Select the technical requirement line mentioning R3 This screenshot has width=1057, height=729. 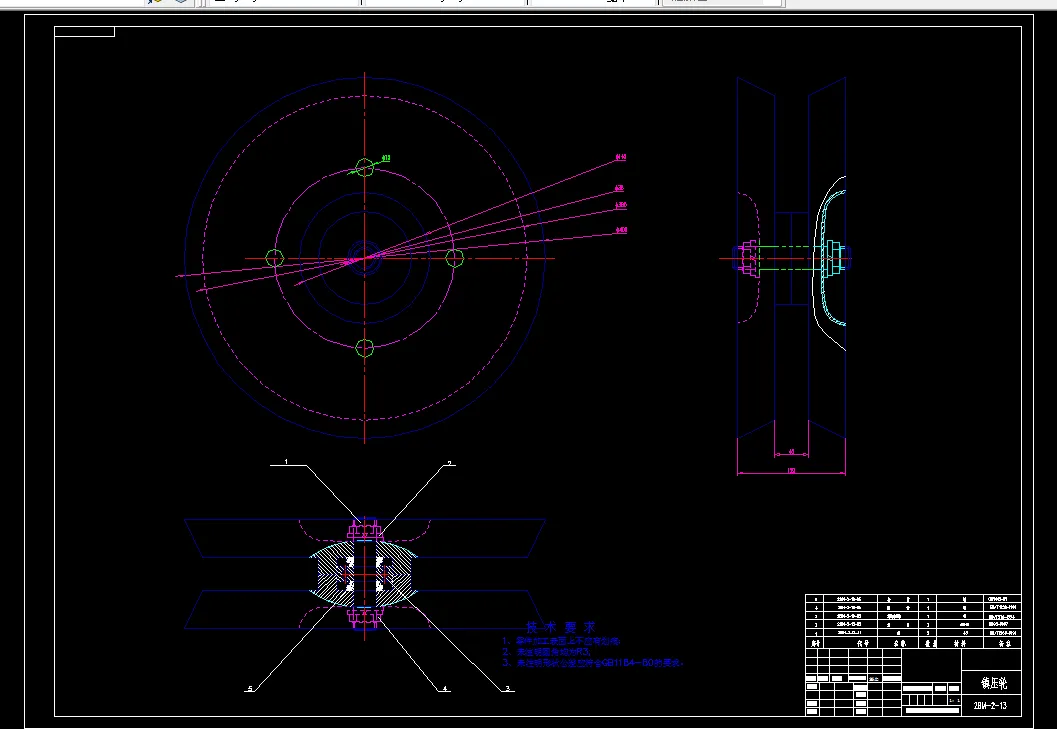coord(547,652)
